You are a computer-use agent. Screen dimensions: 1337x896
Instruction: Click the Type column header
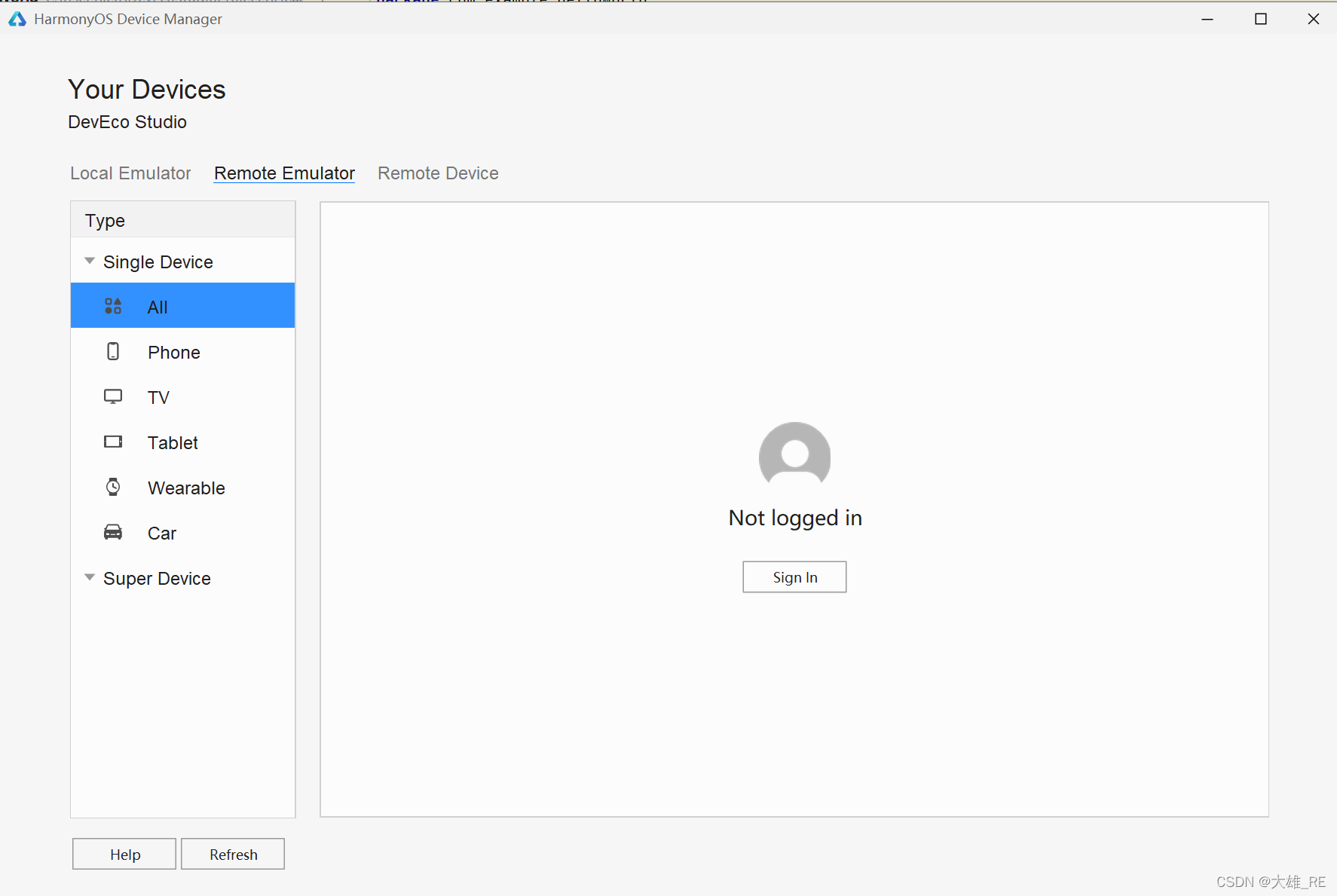[182, 220]
